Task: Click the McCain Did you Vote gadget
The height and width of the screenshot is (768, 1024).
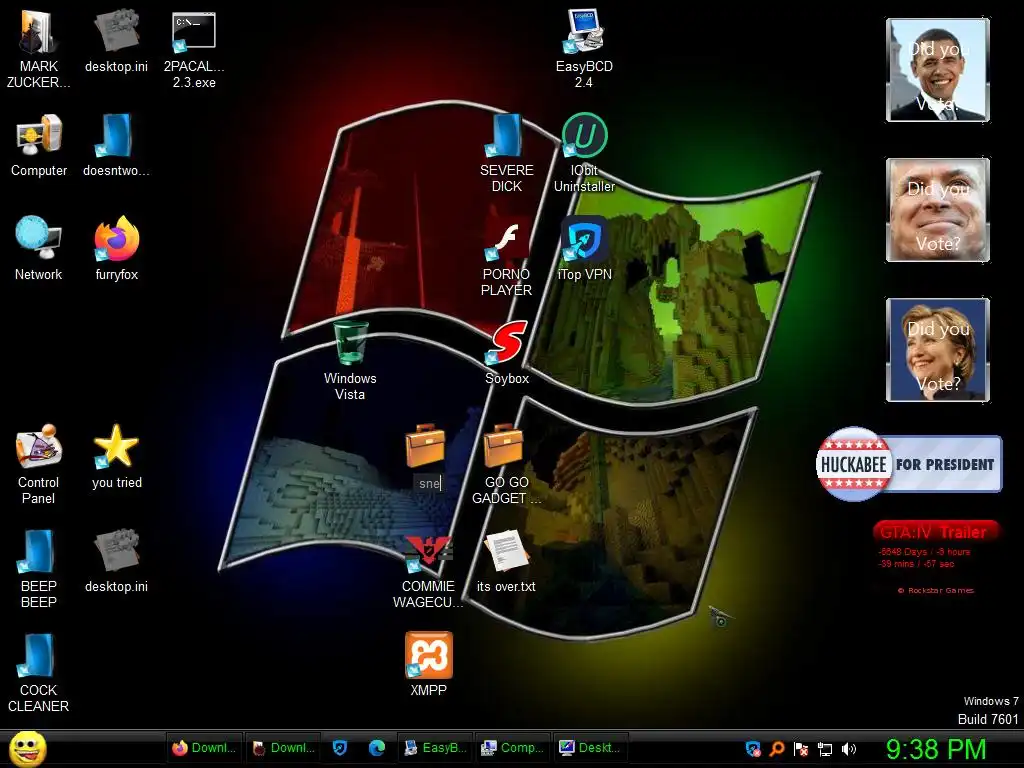Action: (938, 210)
